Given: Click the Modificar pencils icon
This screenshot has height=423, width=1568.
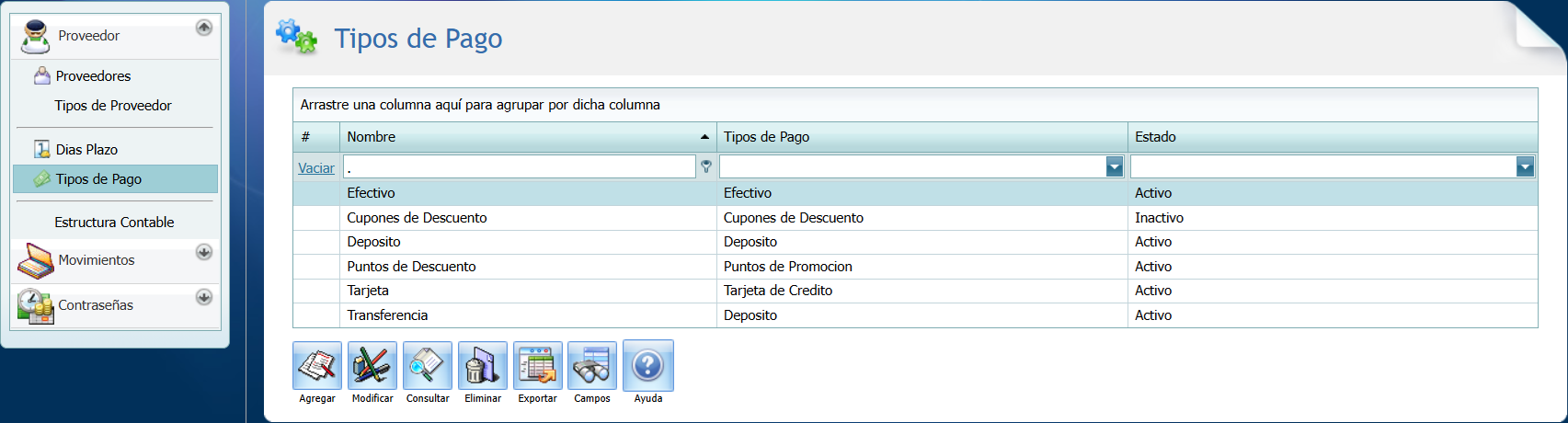Looking at the screenshot, I should (372, 366).
